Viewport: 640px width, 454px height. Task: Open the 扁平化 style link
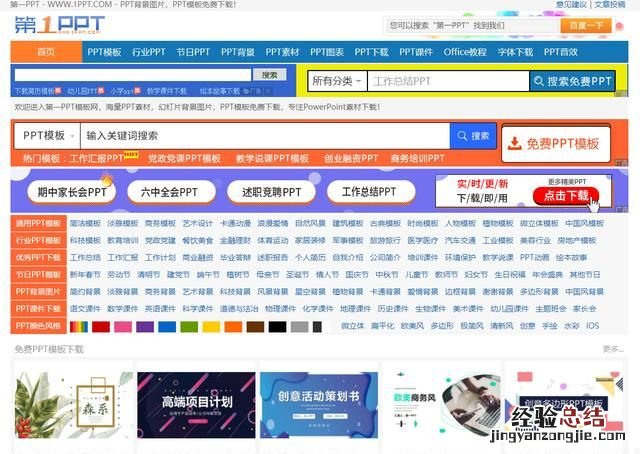pyautogui.click(x=383, y=326)
